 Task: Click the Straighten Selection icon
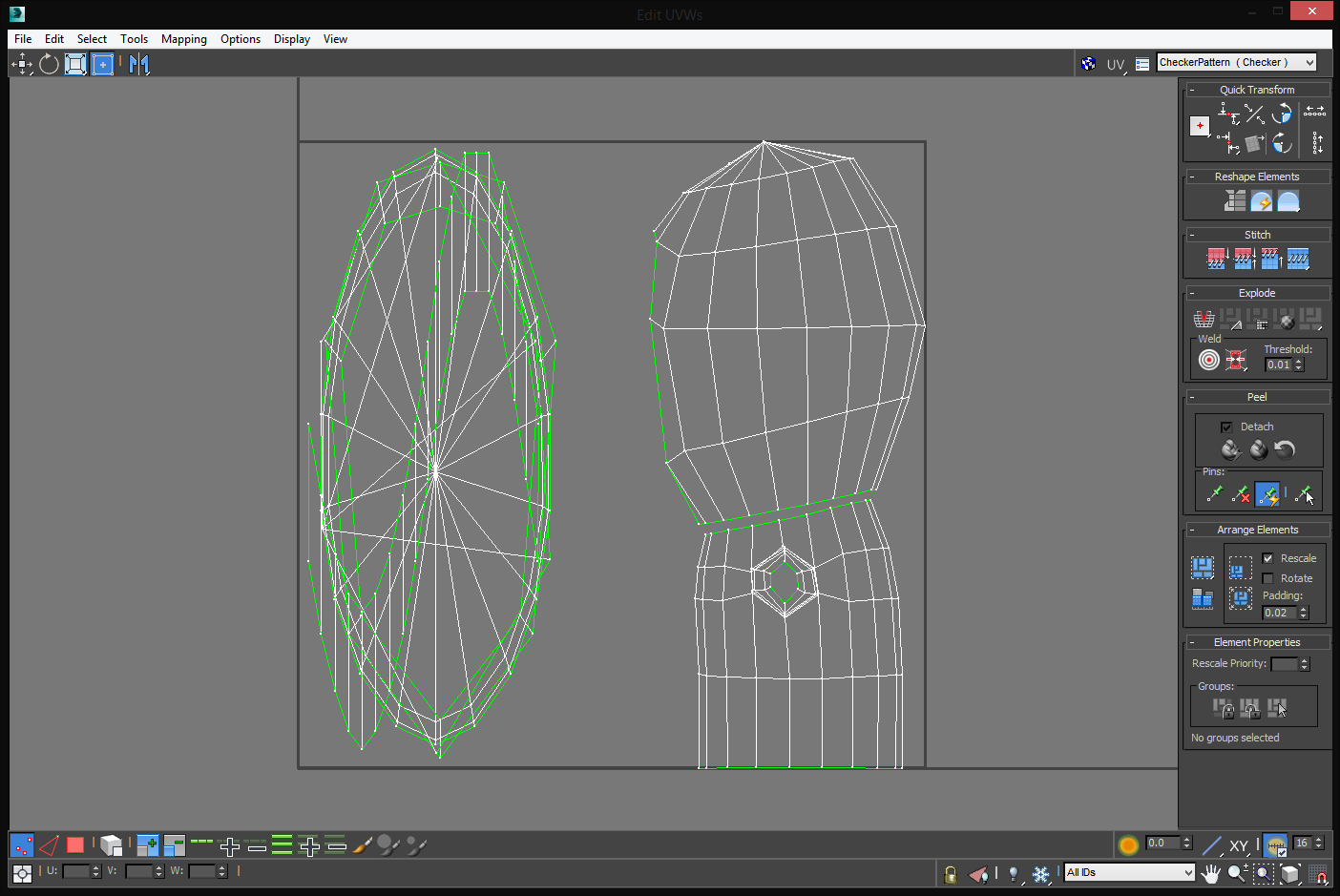1235,200
